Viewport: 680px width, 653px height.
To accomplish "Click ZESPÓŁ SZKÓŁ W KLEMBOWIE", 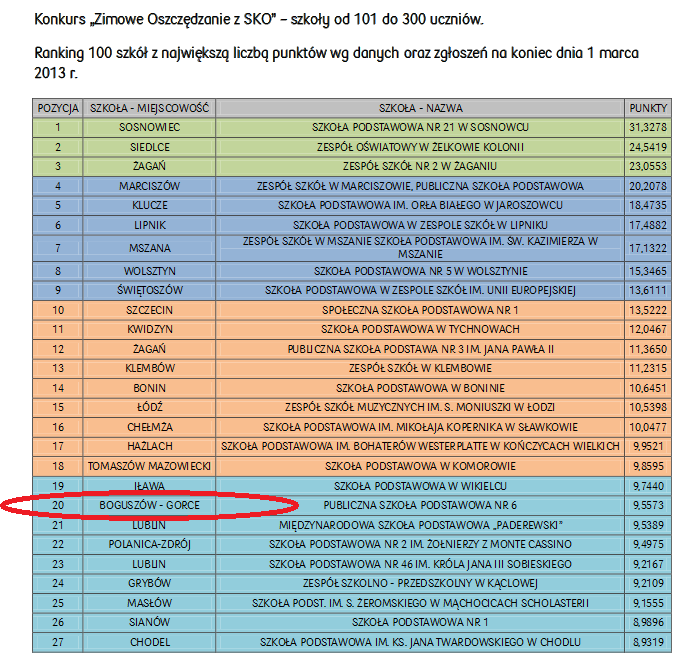I will [x=420, y=369].
